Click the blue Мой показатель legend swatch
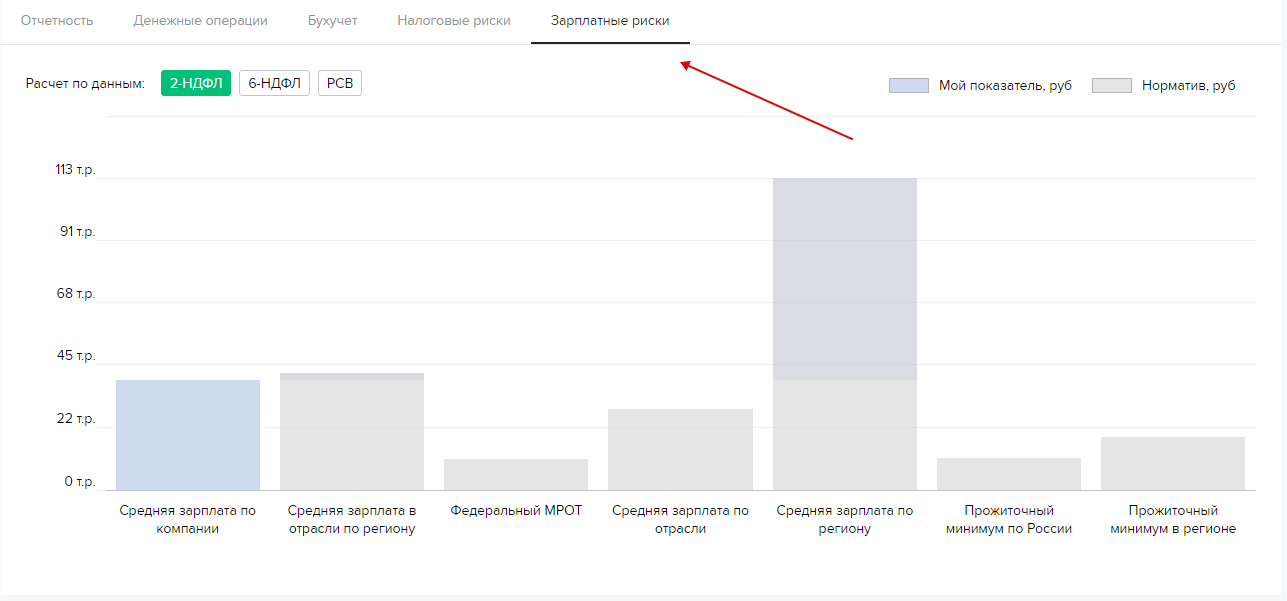1287x601 pixels. [908, 86]
